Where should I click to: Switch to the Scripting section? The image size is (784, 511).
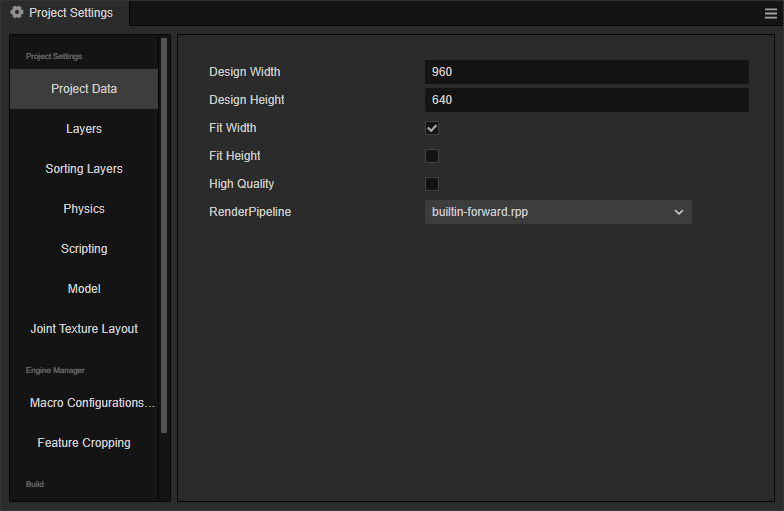click(84, 249)
